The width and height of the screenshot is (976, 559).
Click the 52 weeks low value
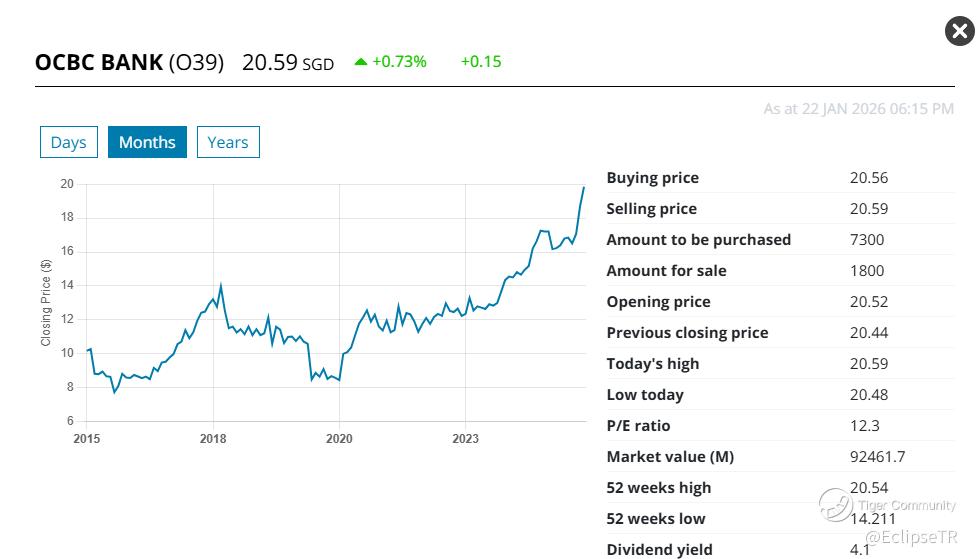(x=872, y=519)
